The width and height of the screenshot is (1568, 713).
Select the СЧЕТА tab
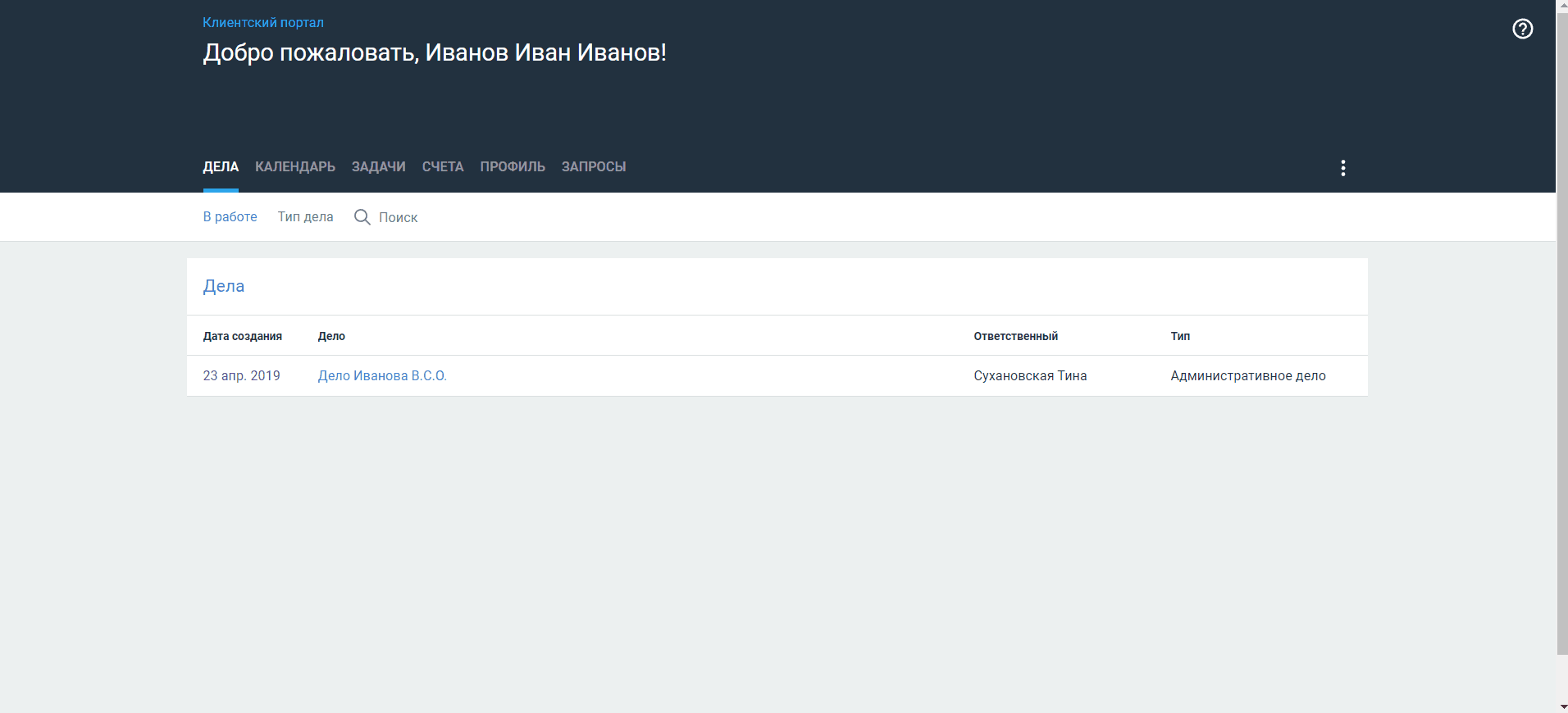click(x=443, y=167)
